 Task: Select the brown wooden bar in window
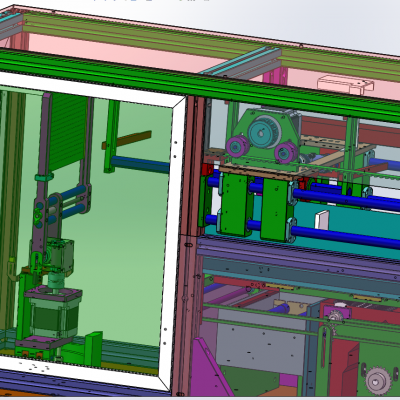127,140
